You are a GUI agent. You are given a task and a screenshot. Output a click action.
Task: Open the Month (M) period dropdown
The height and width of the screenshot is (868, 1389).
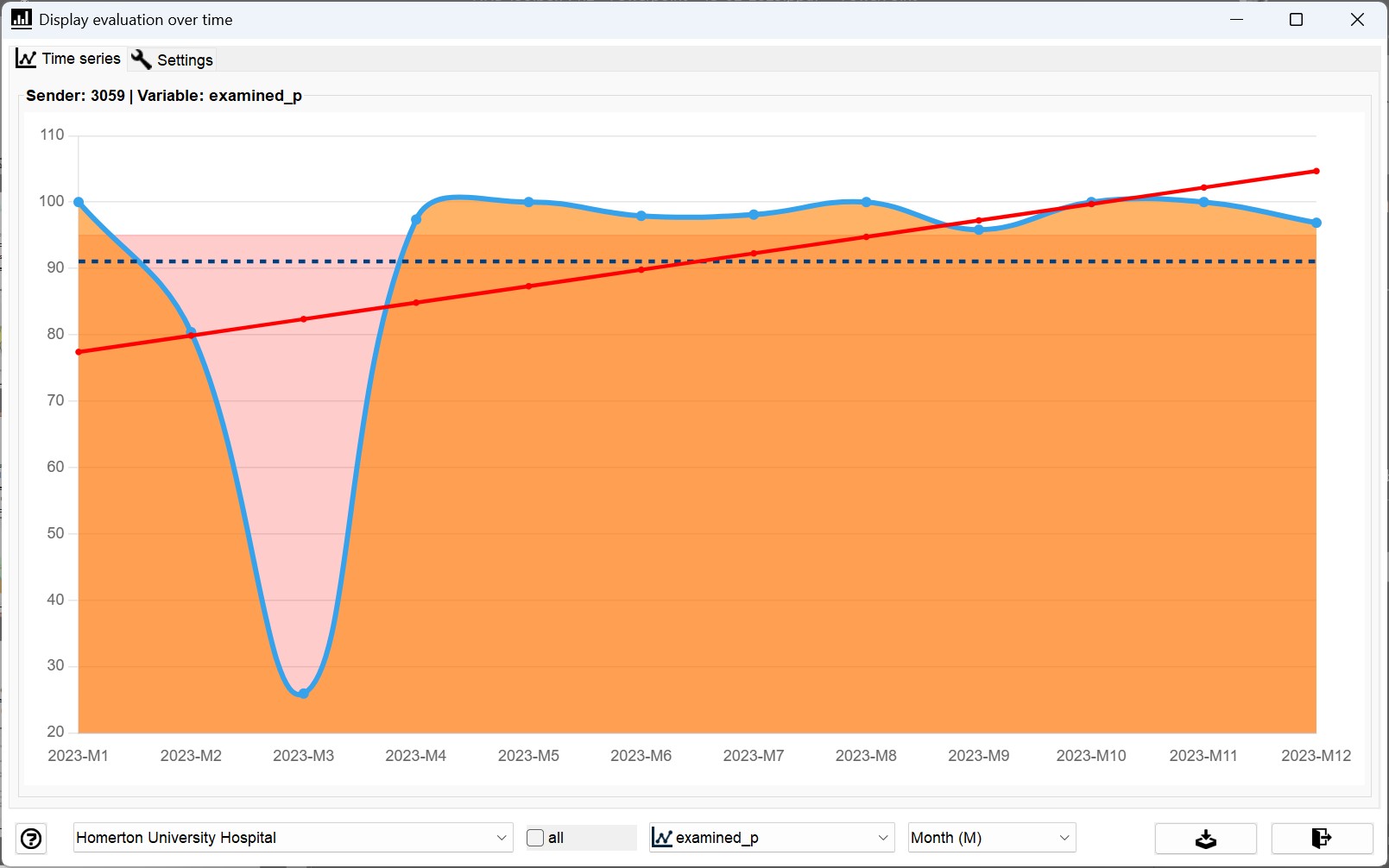coord(991,838)
